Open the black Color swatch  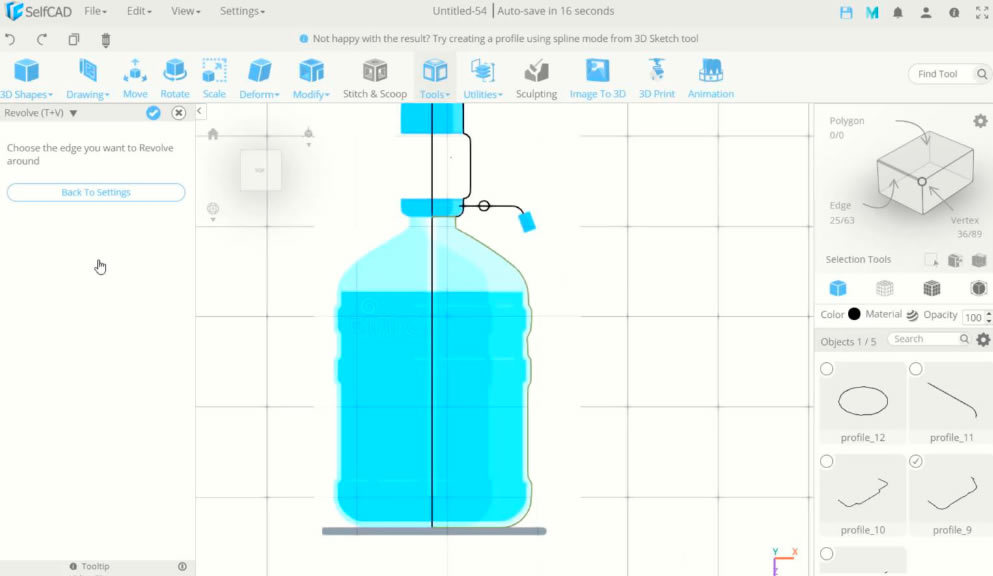click(854, 314)
